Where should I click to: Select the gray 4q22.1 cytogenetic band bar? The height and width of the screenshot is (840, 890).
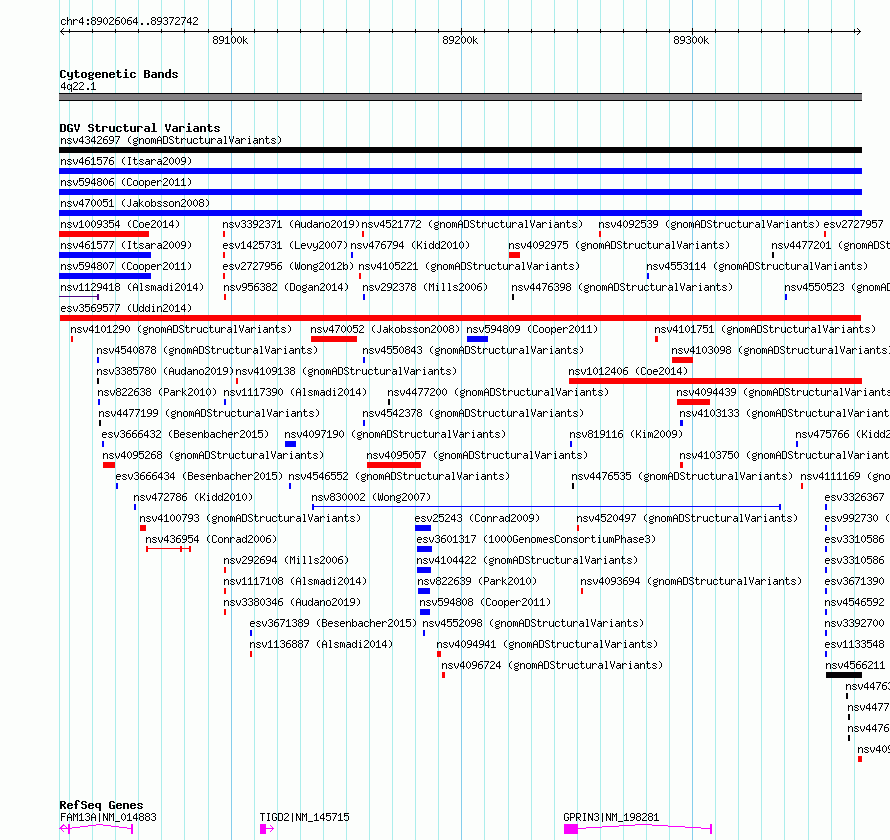tap(460, 97)
